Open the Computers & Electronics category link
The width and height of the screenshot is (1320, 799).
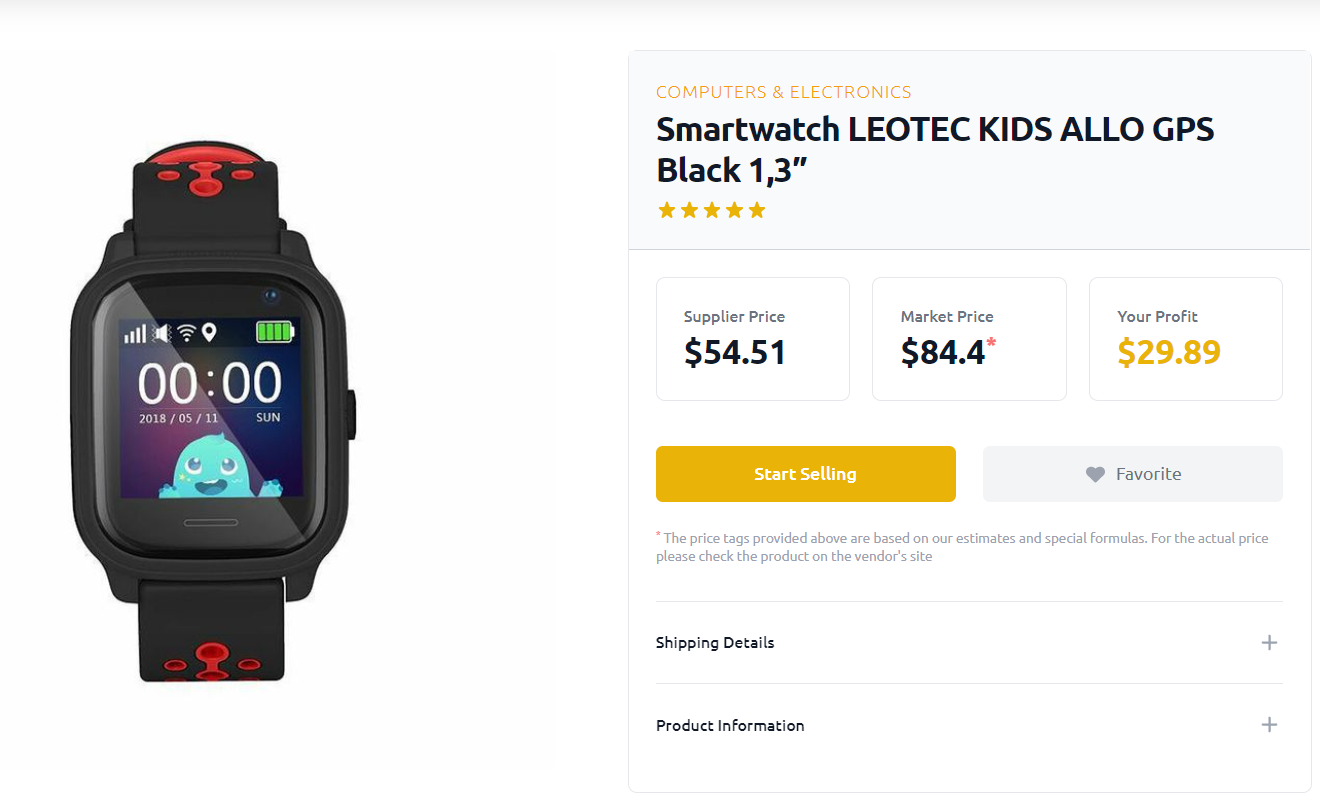click(783, 92)
